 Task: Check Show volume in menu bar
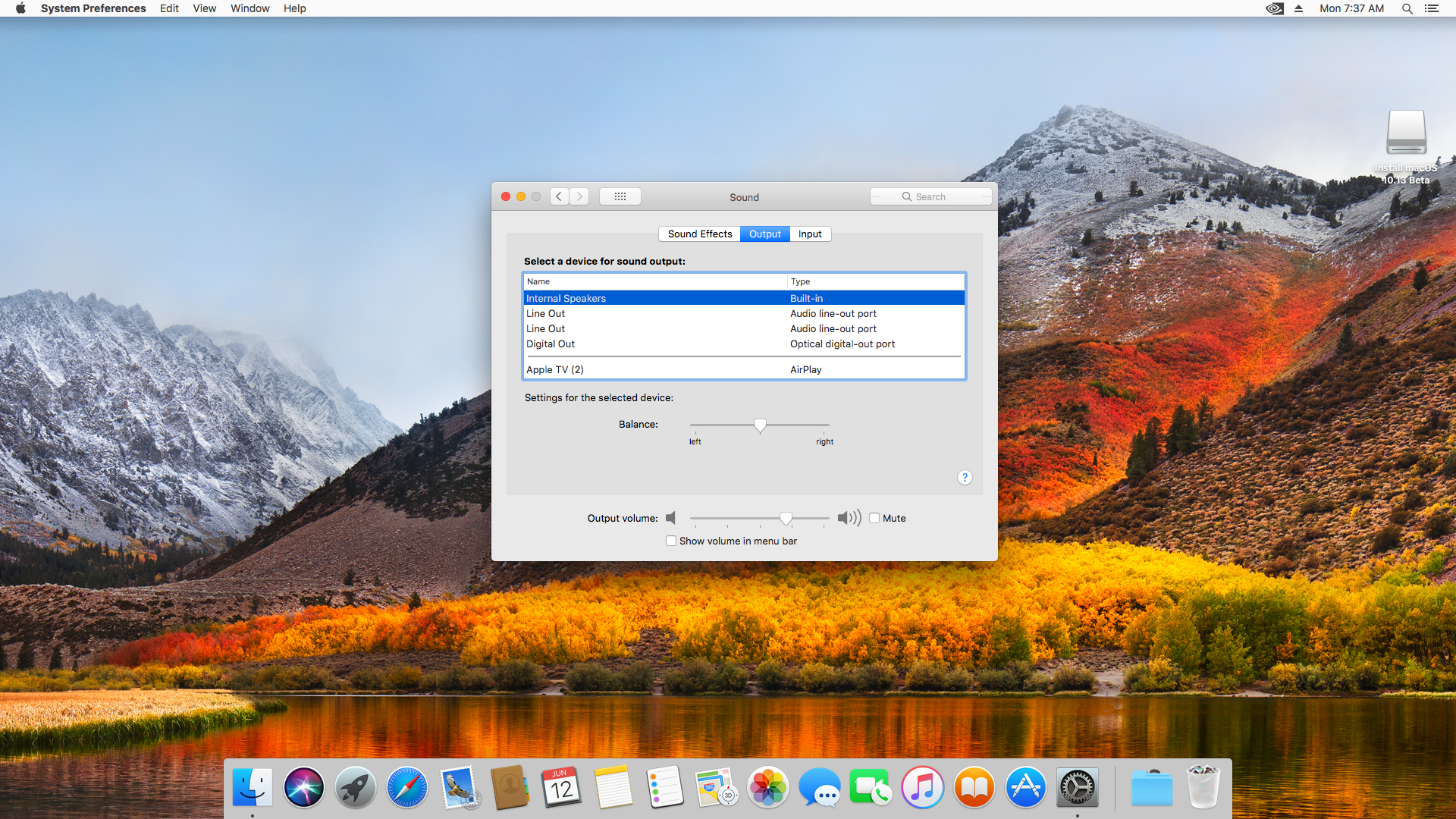pos(671,541)
